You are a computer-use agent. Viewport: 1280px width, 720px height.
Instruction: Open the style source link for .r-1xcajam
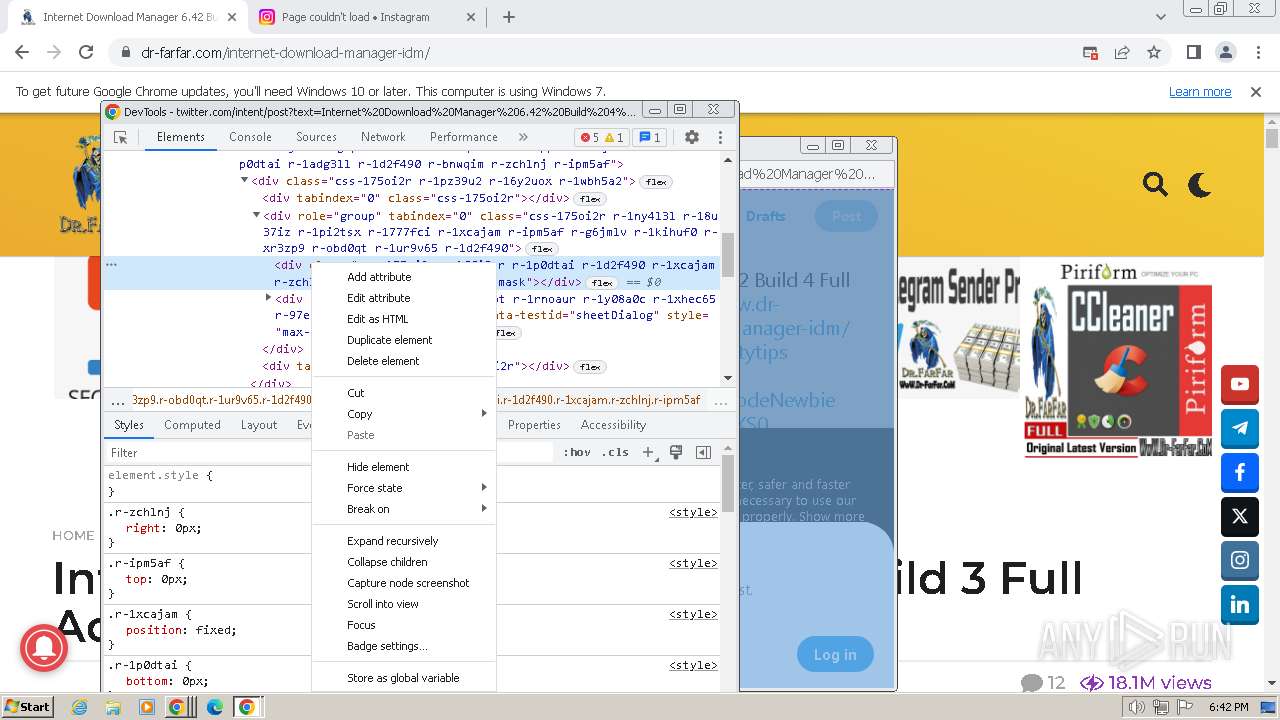click(x=693, y=614)
